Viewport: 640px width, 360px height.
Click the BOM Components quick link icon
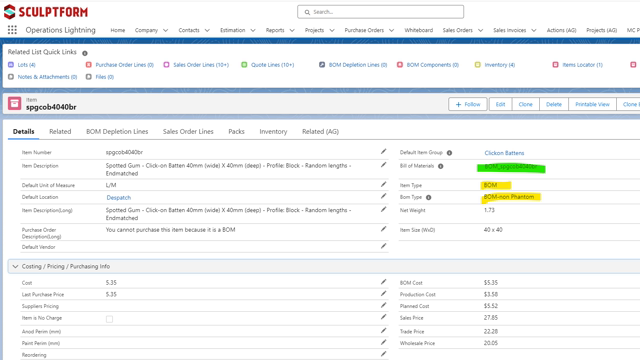tap(400, 64)
